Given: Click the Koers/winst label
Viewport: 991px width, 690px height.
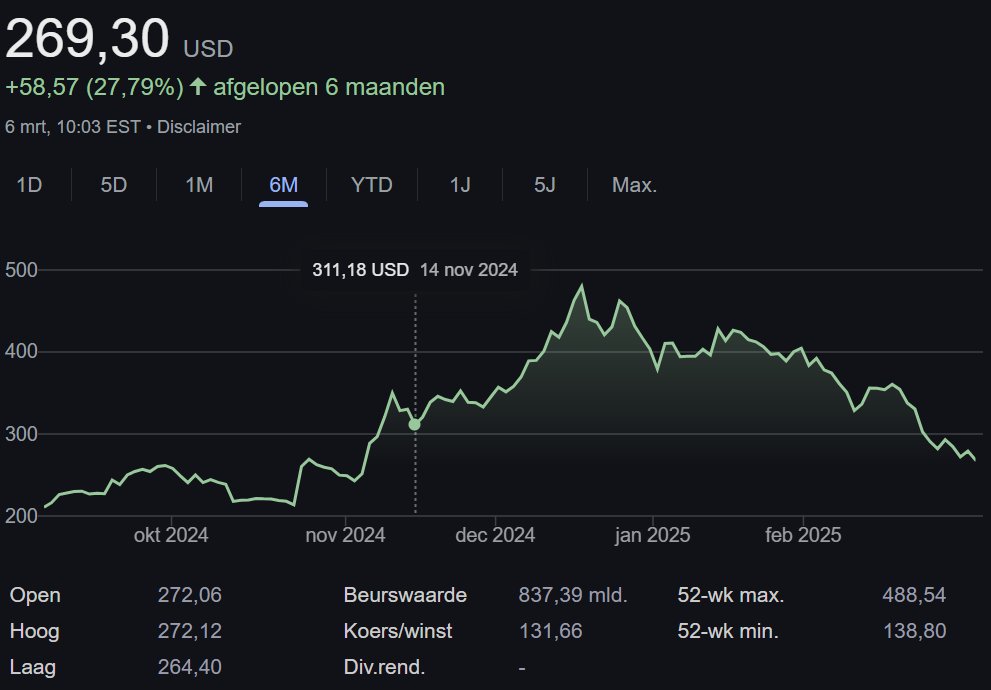Looking at the screenshot, I should coord(398,631).
